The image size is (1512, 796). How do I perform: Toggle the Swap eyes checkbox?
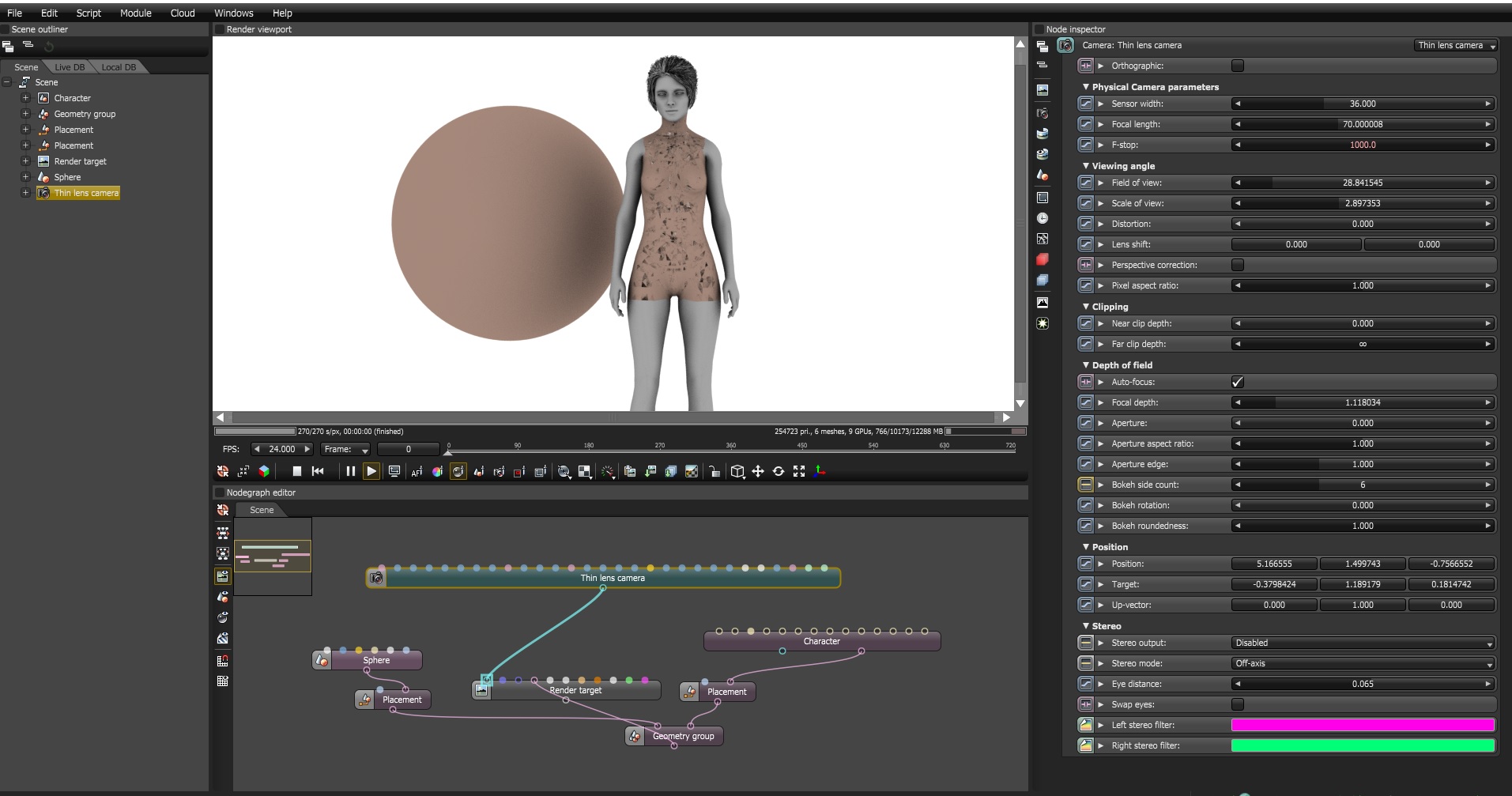pos(1237,704)
